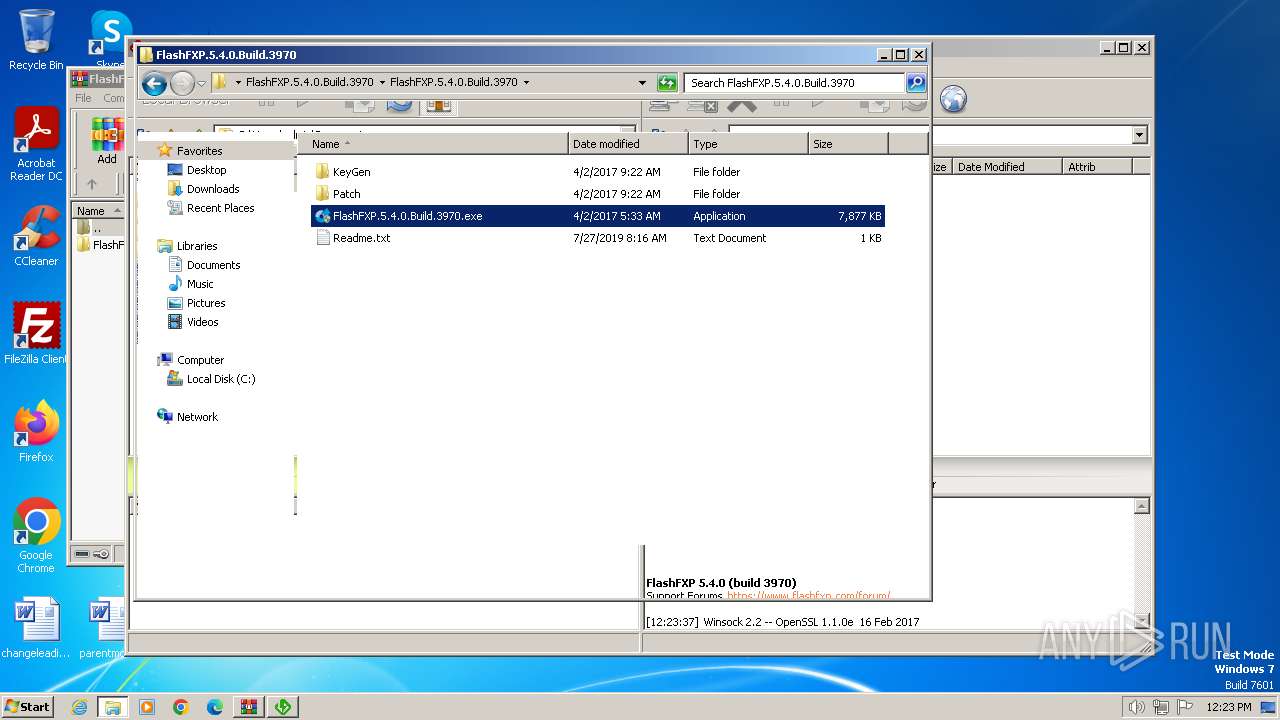Open Downloads in navigation pane
The image size is (1280, 720).
(x=213, y=189)
